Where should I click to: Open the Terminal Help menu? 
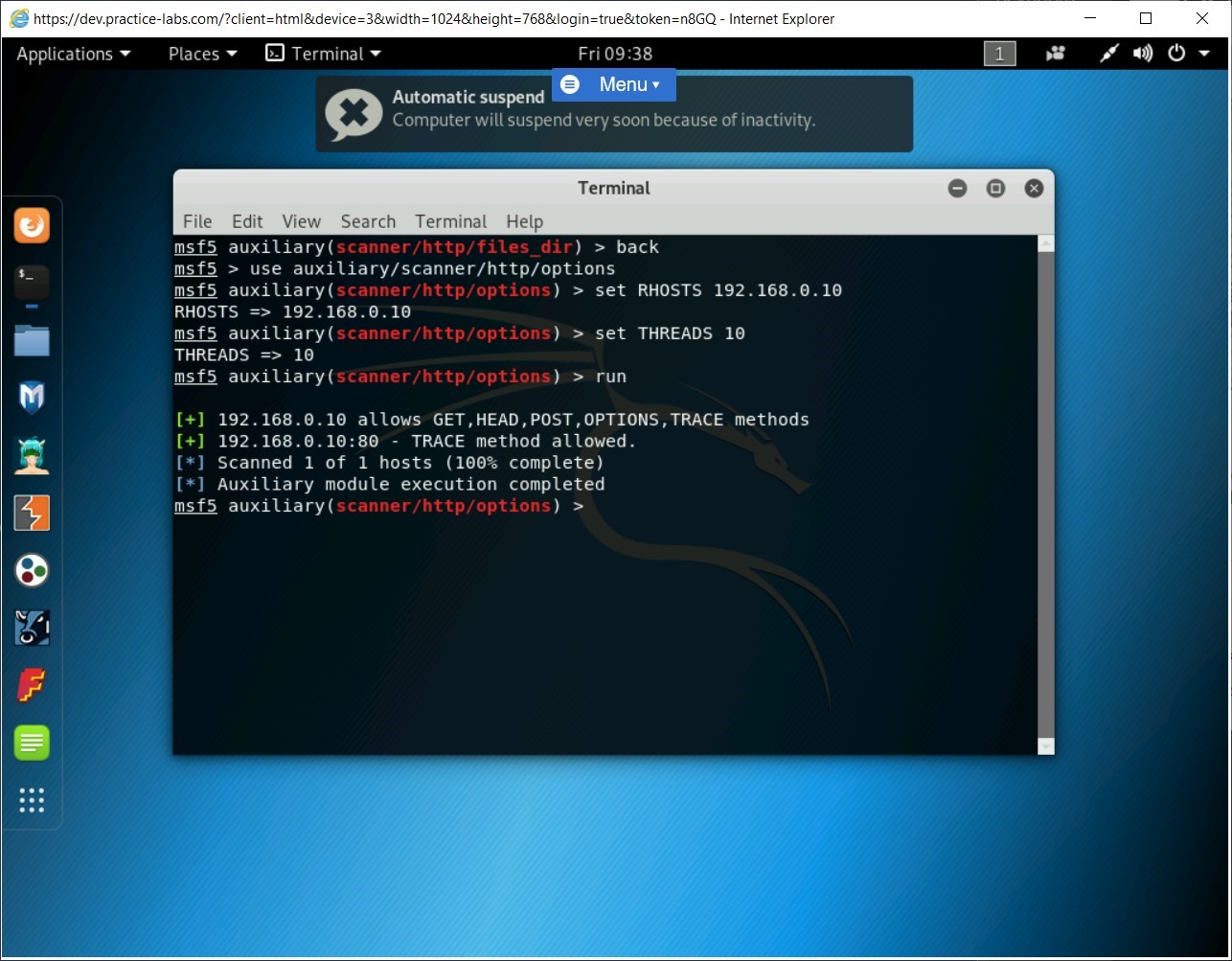tap(524, 221)
